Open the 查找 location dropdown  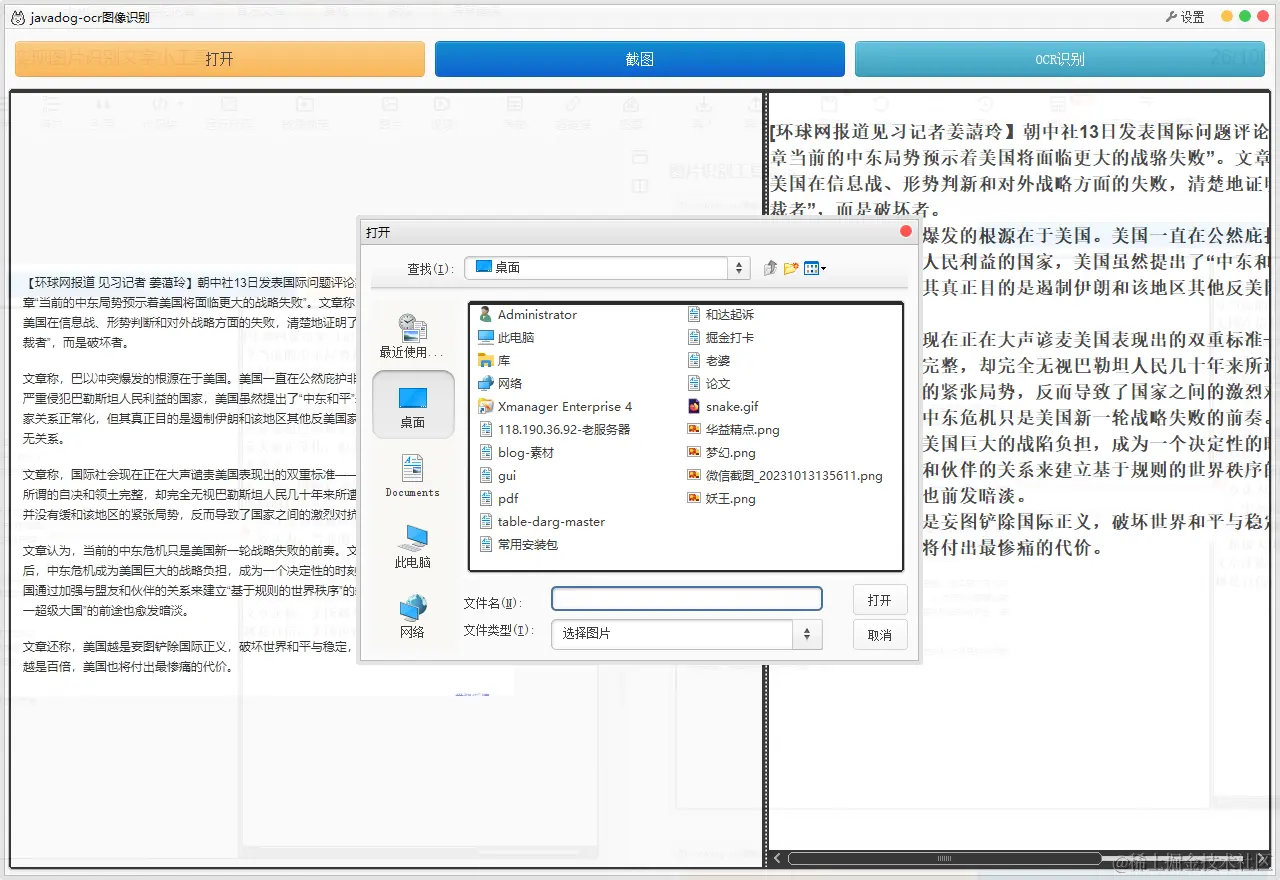point(738,268)
